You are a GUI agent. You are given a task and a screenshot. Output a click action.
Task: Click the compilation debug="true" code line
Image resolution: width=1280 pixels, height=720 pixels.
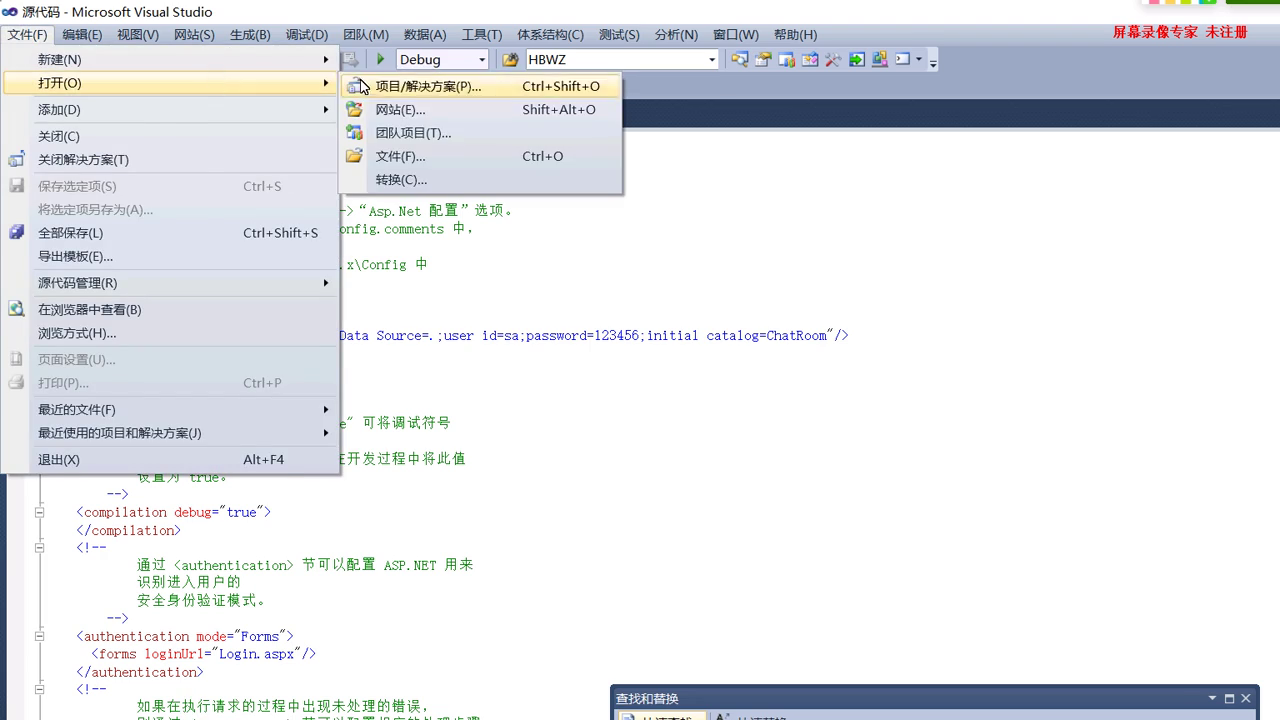pyautogui.click(x=174, y=512)
